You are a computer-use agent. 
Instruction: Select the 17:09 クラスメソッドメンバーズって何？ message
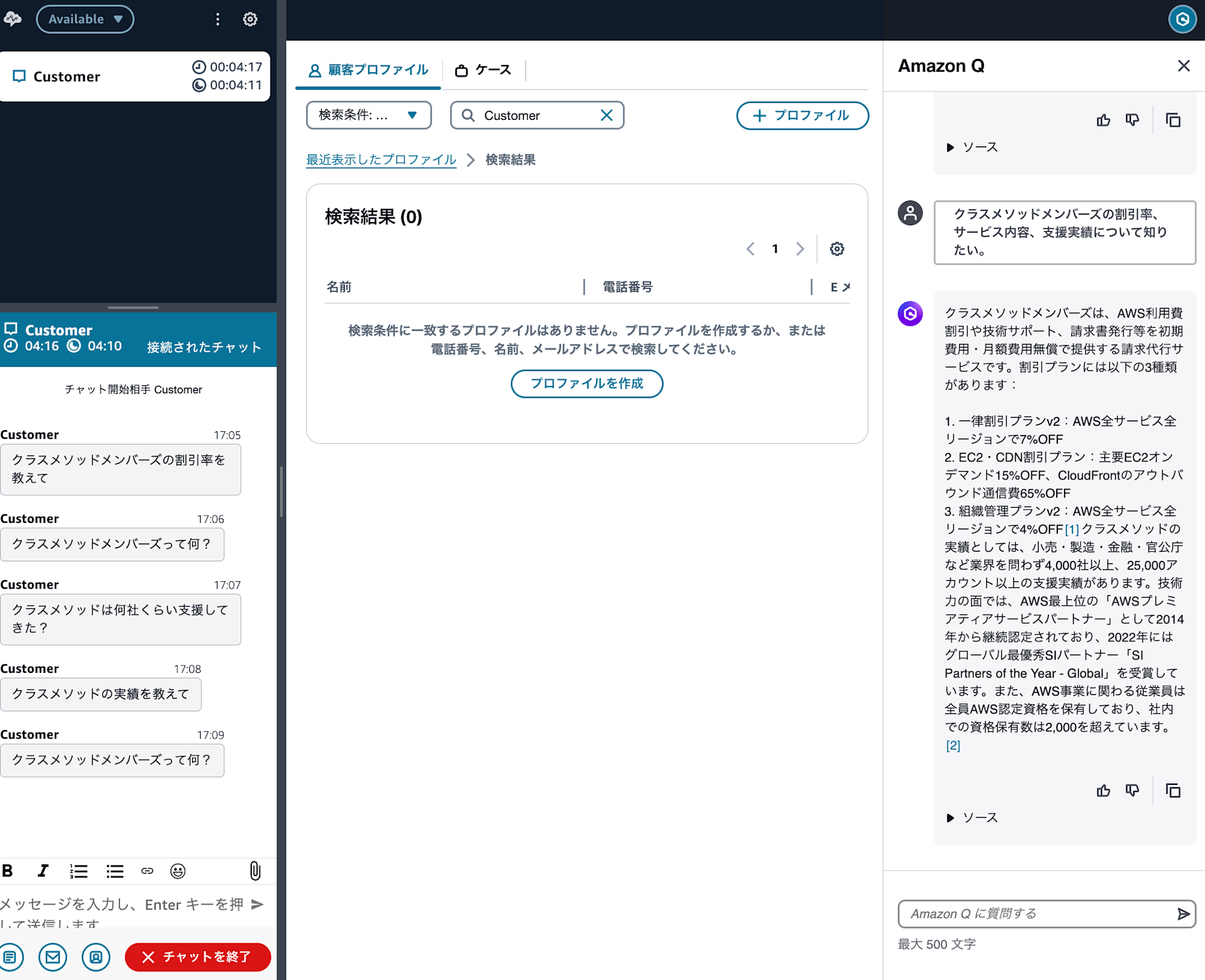click(112, 760)
